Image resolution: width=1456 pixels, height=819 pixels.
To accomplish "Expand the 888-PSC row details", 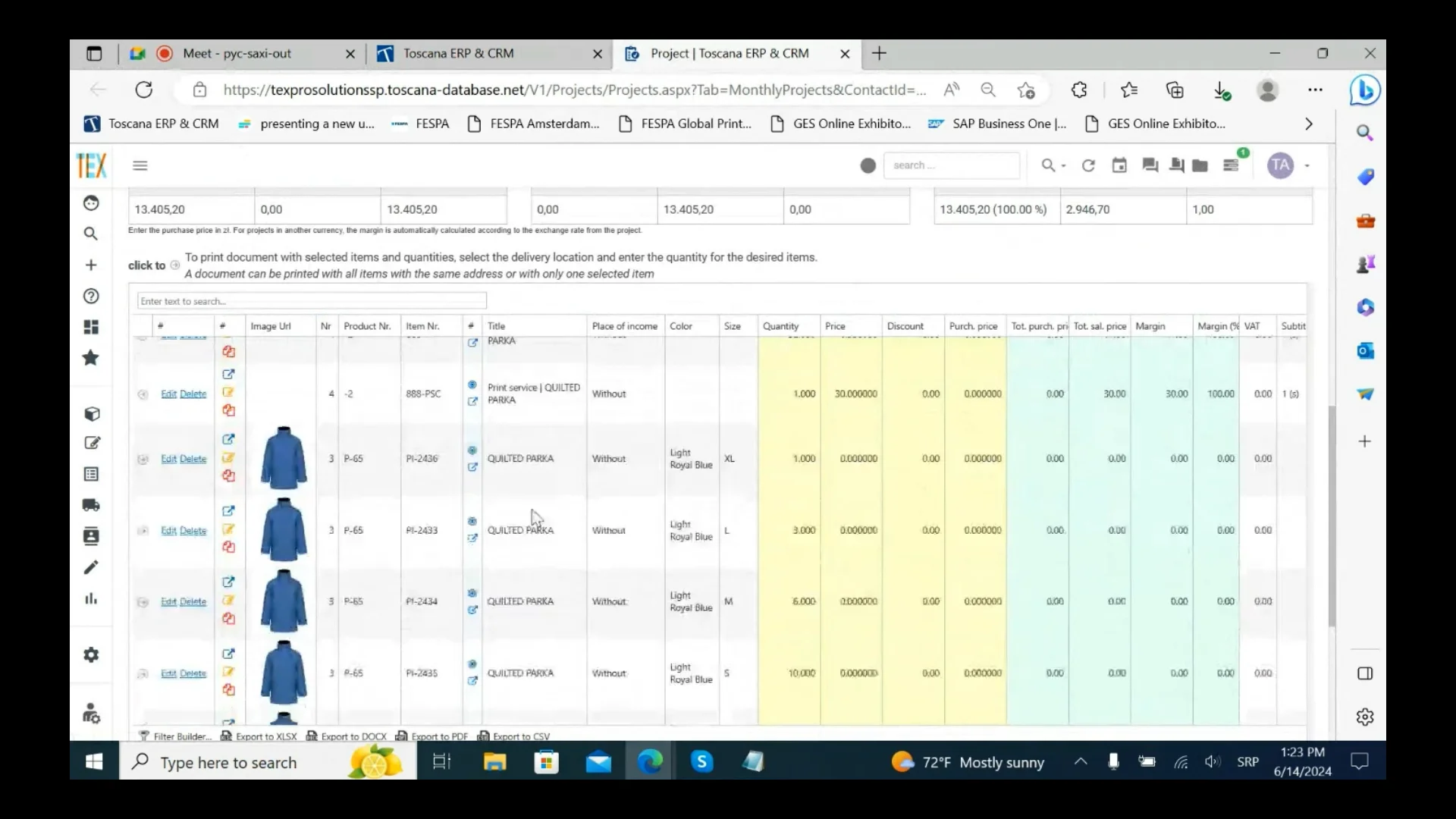I will click(143, 394).
